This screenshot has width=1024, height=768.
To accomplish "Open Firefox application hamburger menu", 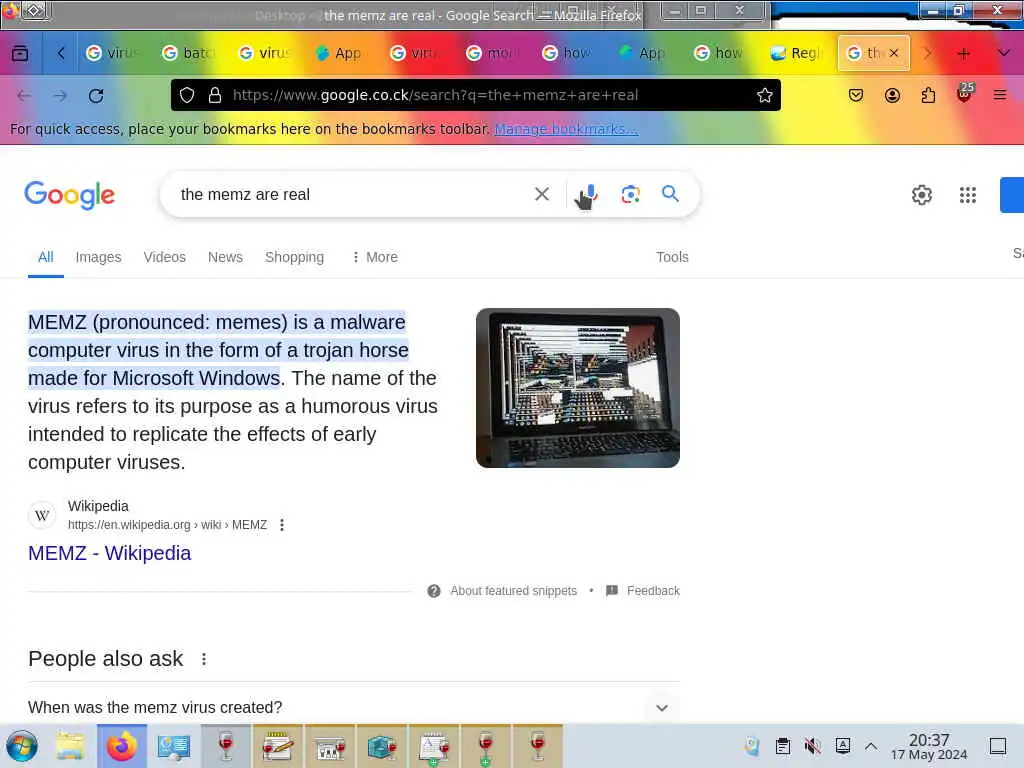I will [x=1000, y=95].
